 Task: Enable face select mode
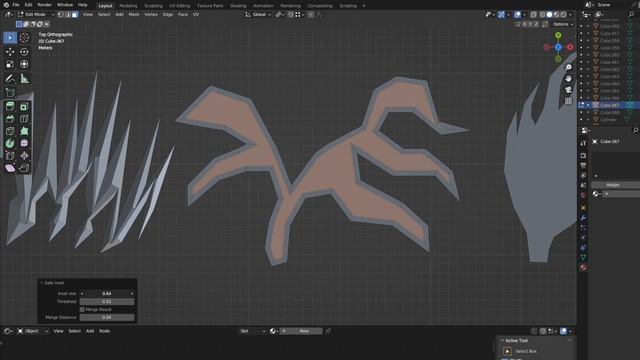(75, 14)
